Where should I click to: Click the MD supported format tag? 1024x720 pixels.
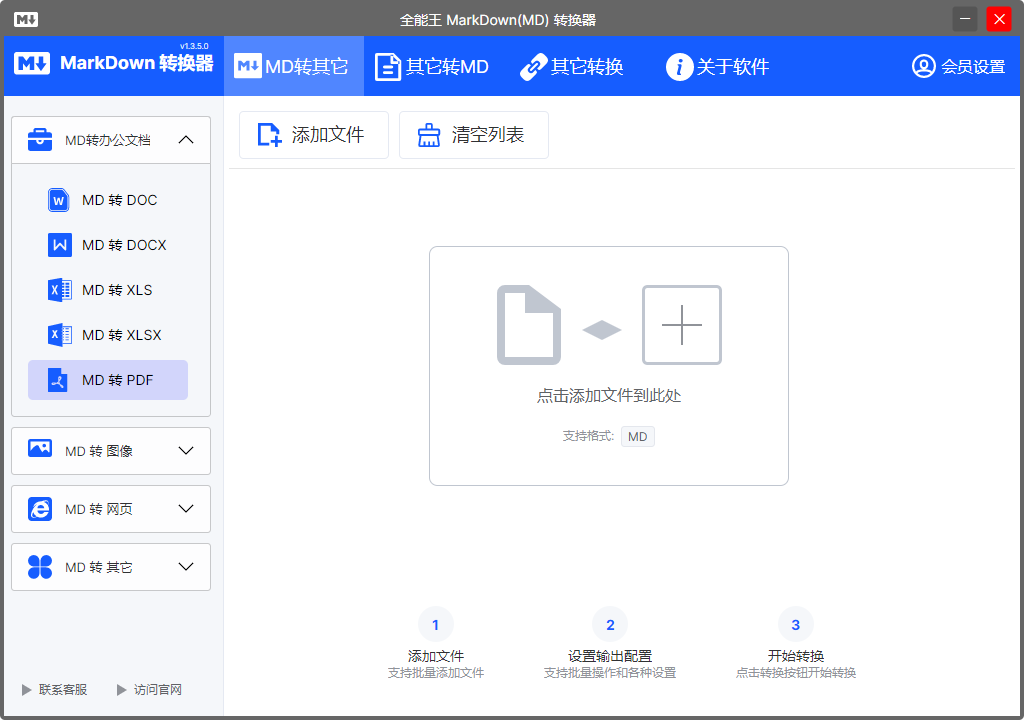(x=637, y=436)
